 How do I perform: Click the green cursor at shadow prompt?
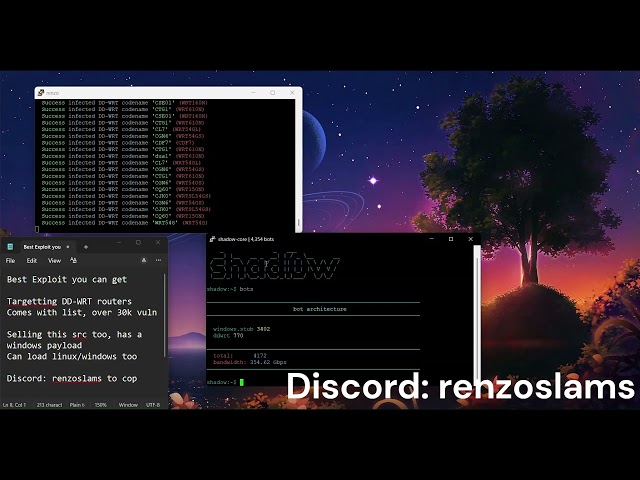(x=242, y=382)
